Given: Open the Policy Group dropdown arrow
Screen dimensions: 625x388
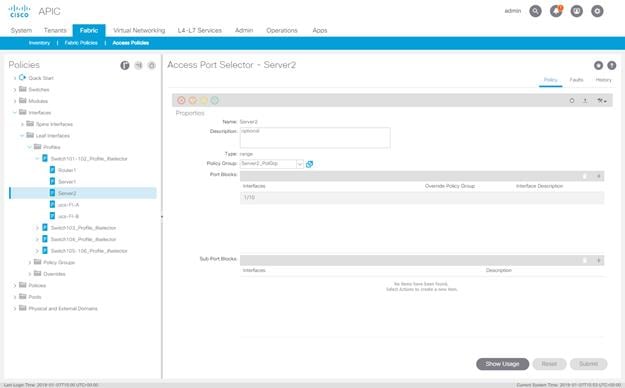Looking at the screenshot, I should click(300, 164).
